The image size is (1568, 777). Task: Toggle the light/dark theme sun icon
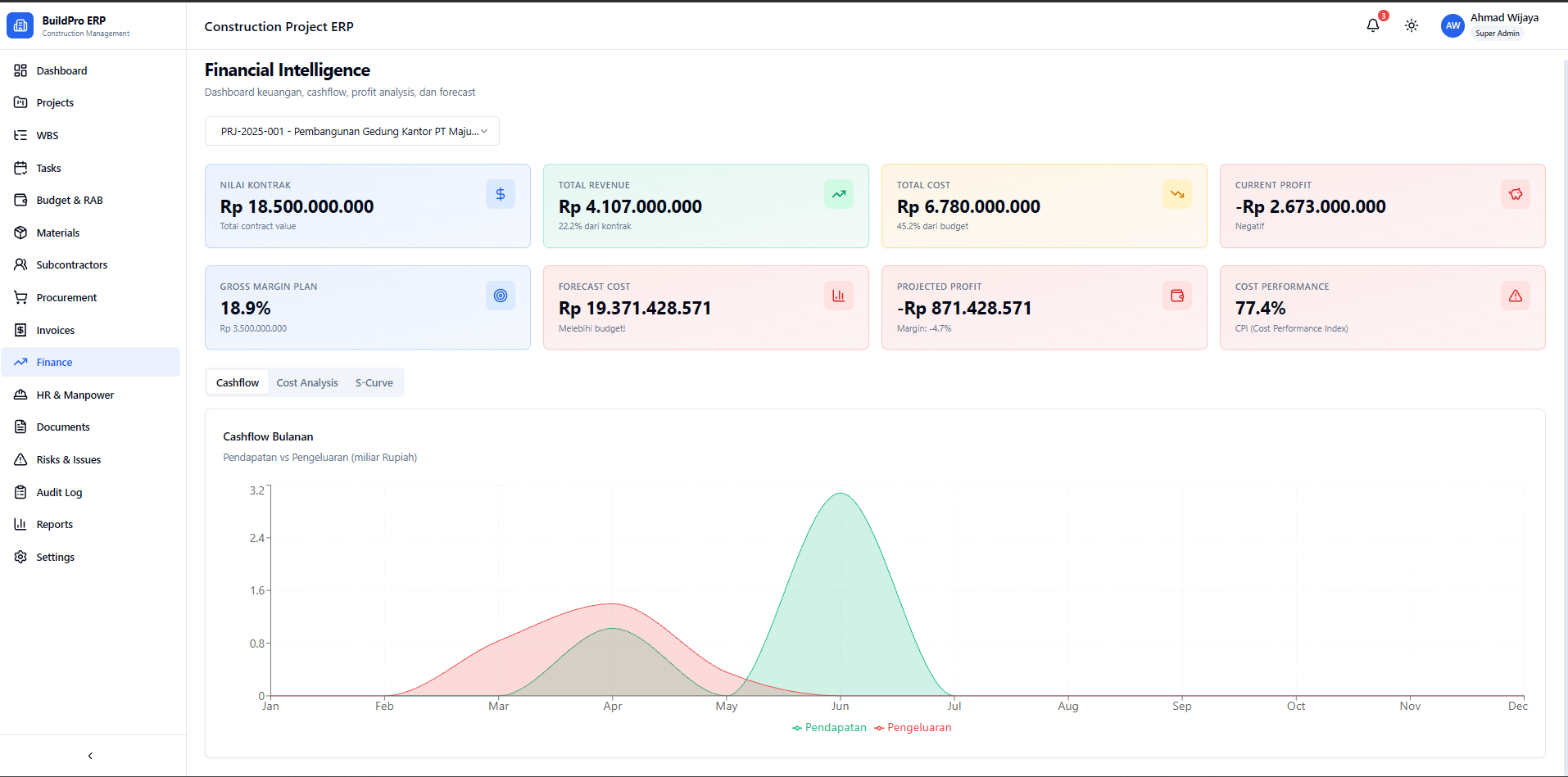[1412, 25]
